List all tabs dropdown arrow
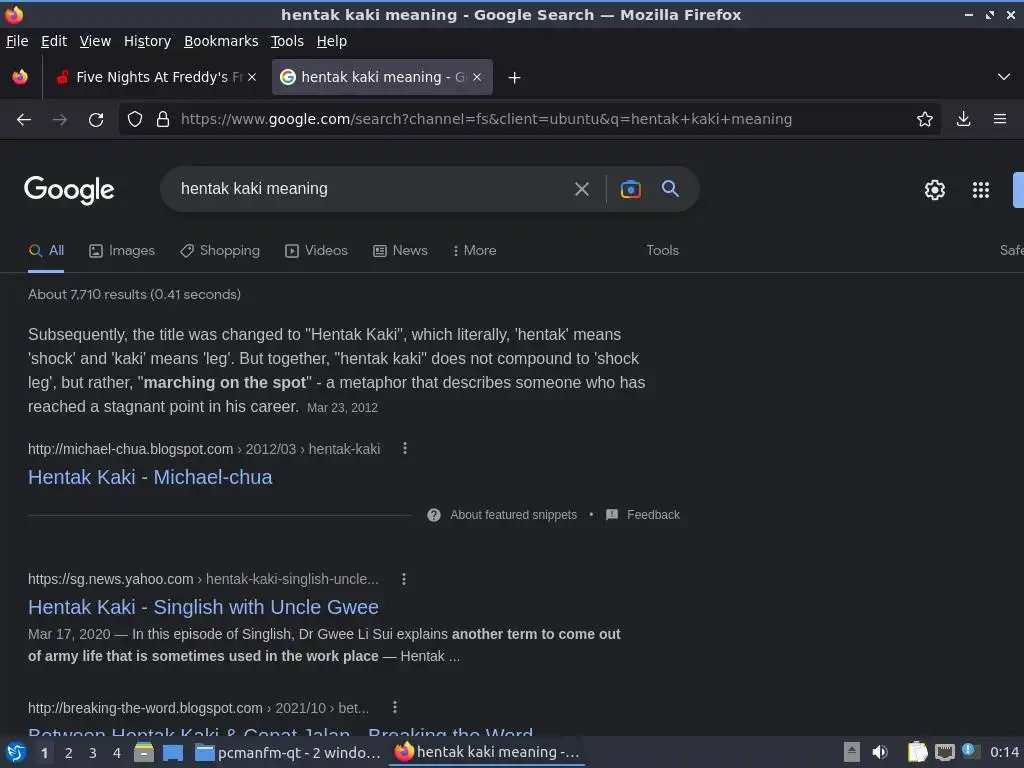1024x768 pixels. point(1004,77)
